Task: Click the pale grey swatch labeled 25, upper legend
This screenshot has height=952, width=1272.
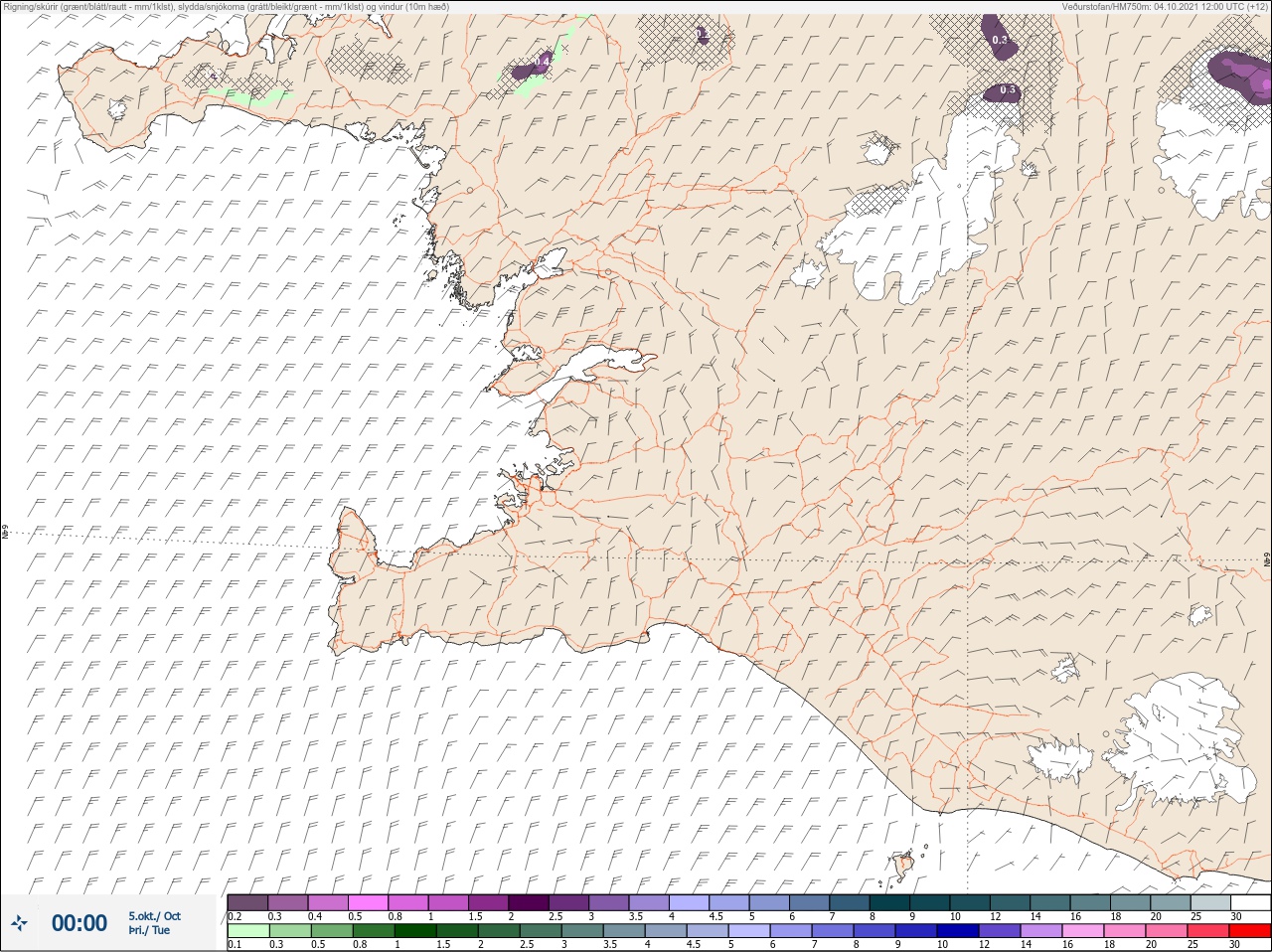Action: [x=1209, y=902]
